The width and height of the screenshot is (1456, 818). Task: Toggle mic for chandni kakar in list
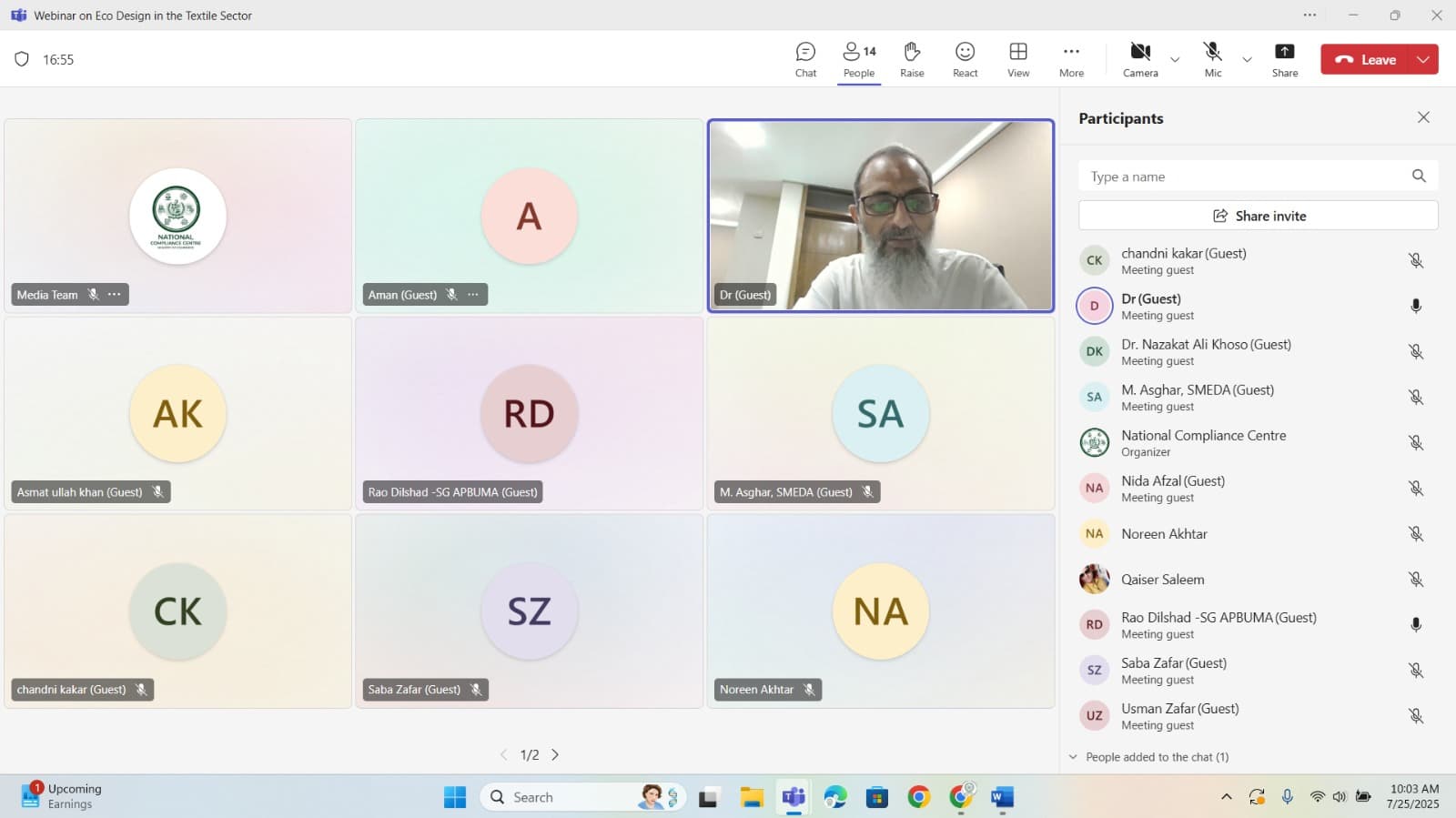1416,260
